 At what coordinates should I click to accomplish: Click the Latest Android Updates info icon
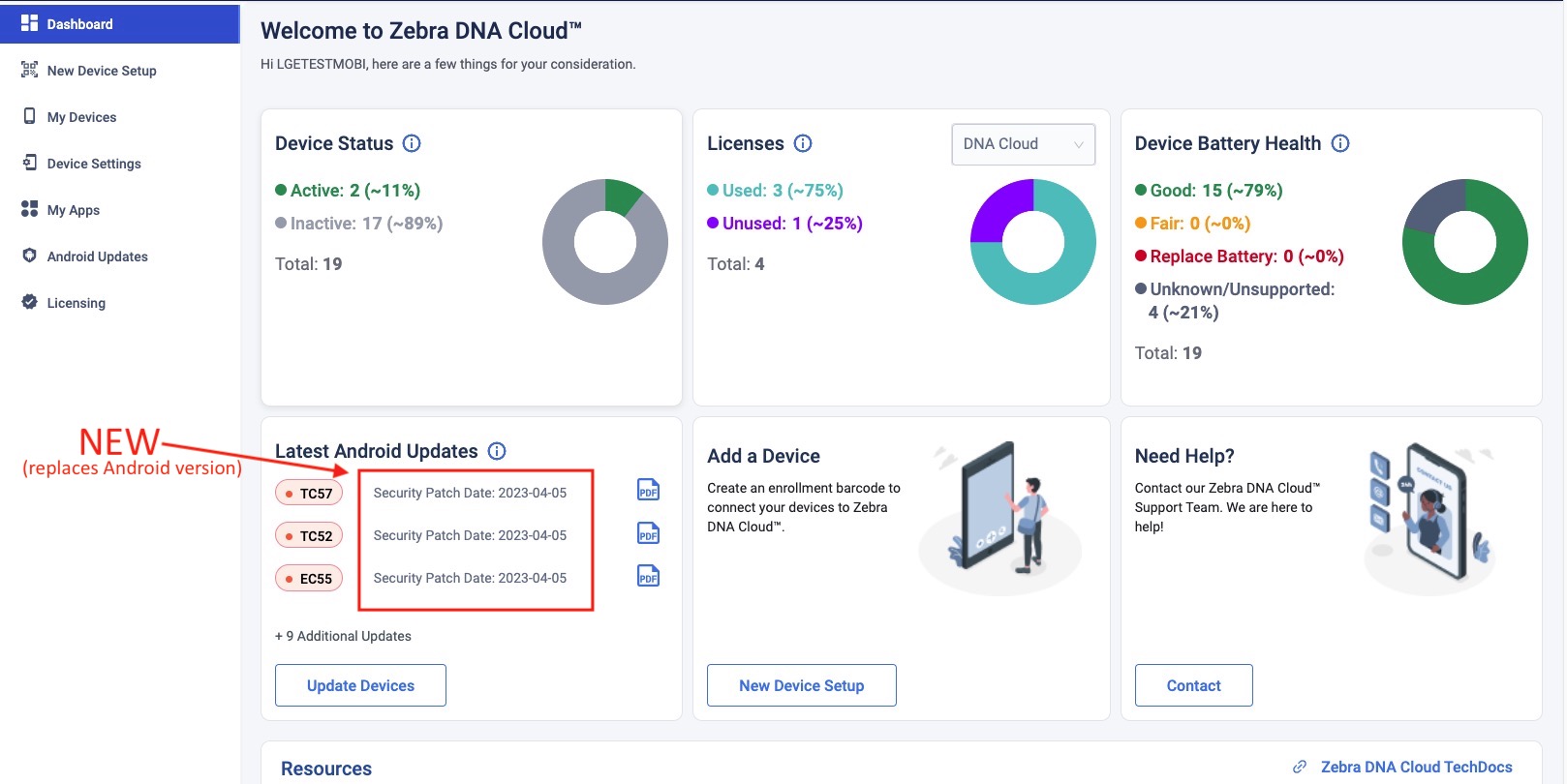coord(497,451)
